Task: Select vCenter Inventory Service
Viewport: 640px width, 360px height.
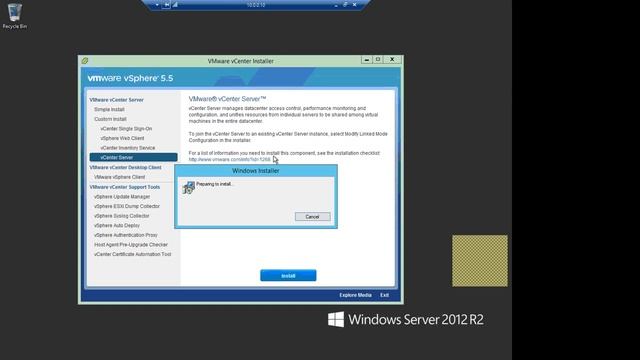Action: [x=128, y=148]
